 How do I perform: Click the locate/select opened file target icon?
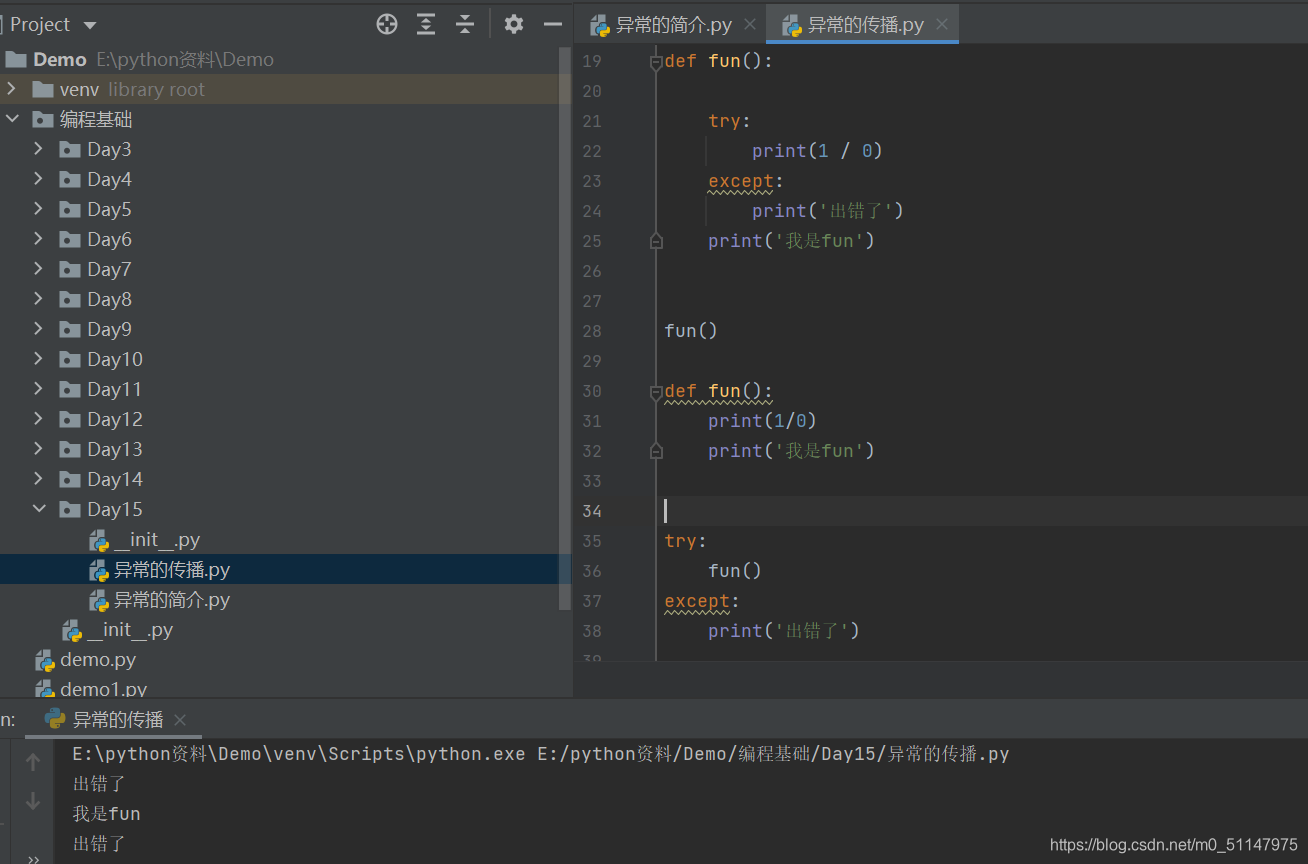[x=387, y=24]
